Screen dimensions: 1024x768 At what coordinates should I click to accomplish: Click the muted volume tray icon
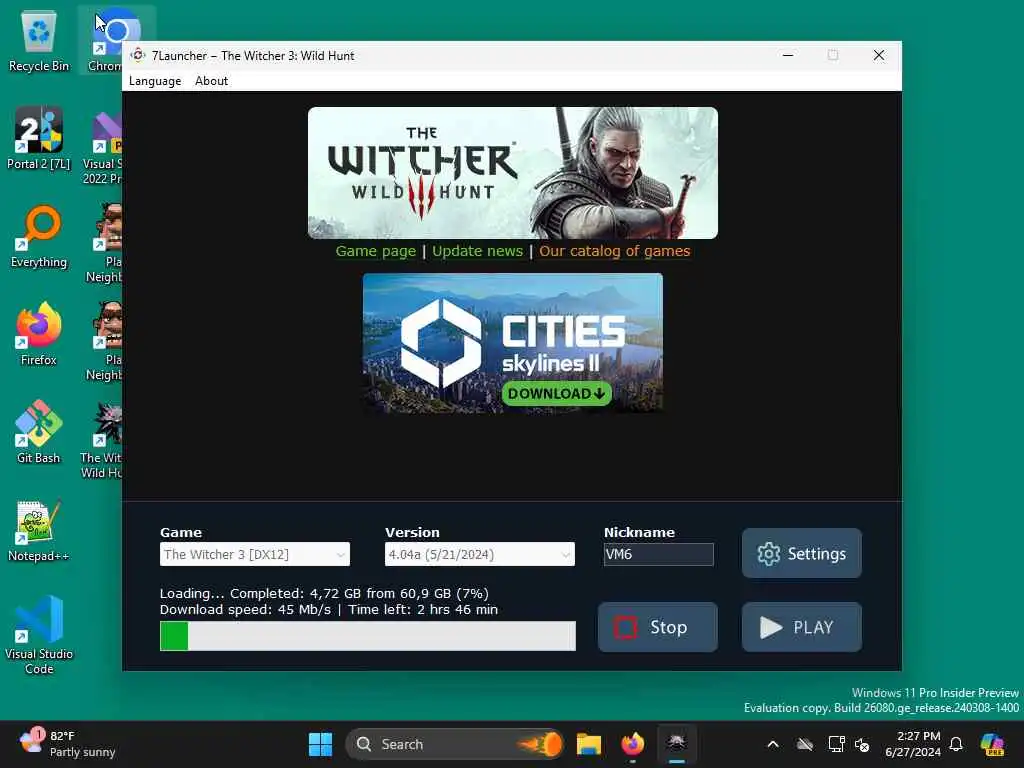862,744
